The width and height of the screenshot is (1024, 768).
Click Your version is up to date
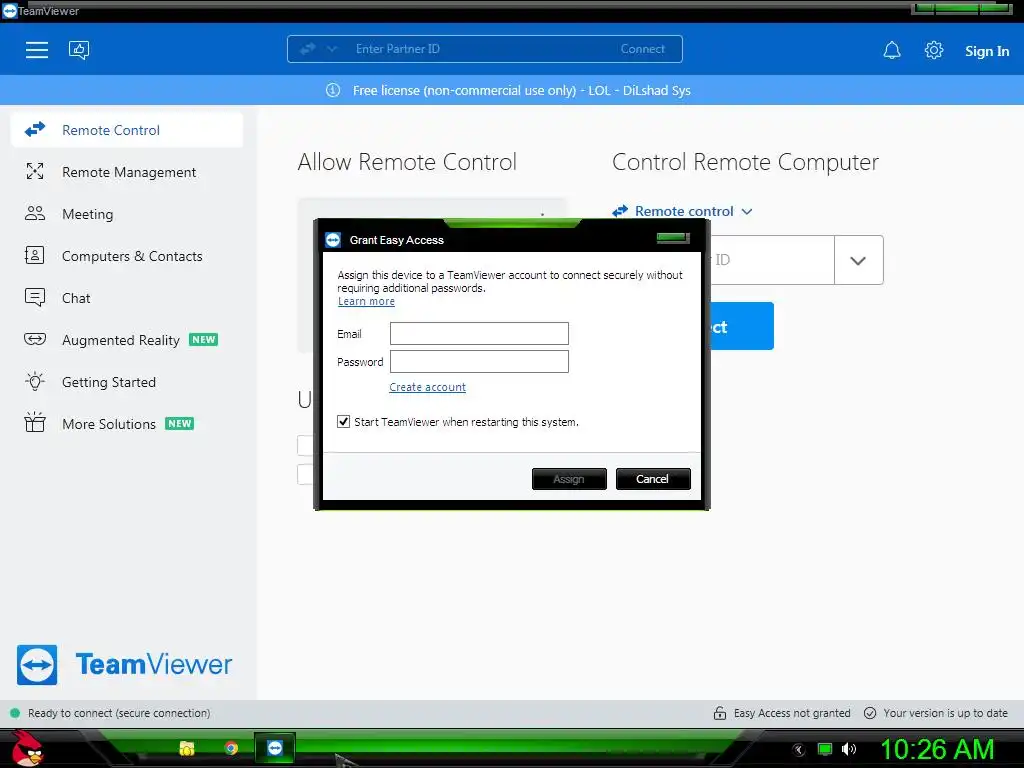[945, 713]
